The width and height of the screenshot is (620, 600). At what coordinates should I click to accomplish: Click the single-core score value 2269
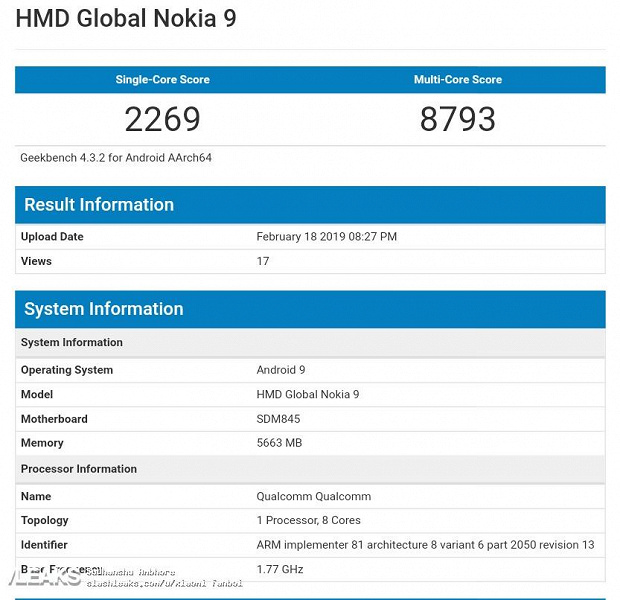pos(163,119)
